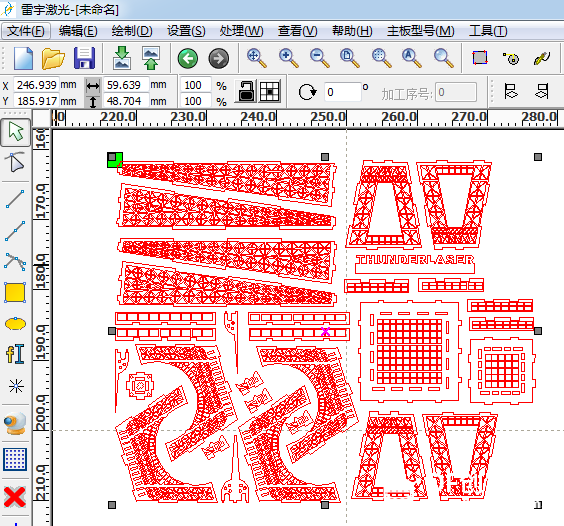The height and width of the screenshot is (526, 564).
Task: Click the zoom to page magnifier
Action: 350,58
